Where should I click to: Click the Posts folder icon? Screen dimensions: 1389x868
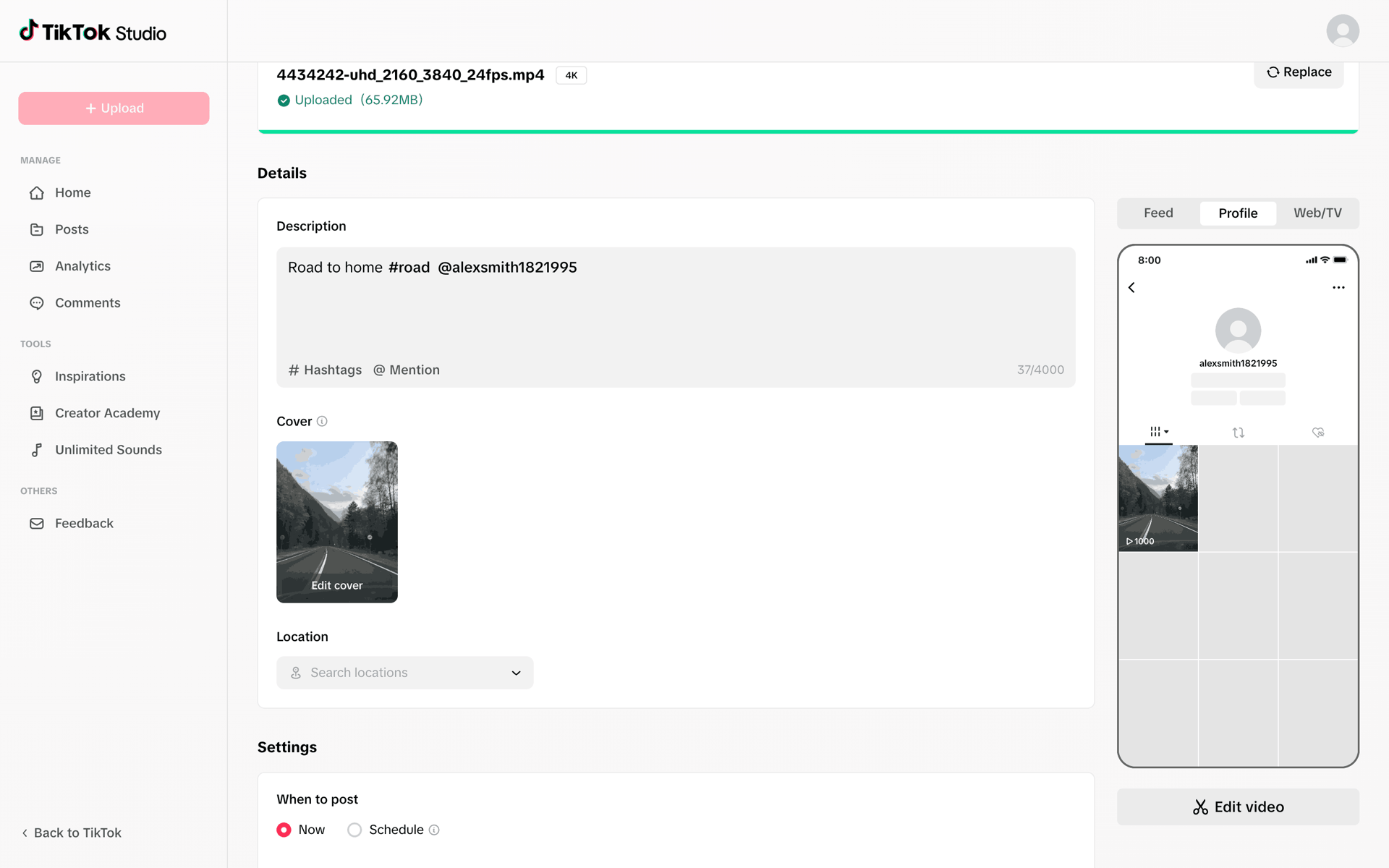(x=37, y=230)
